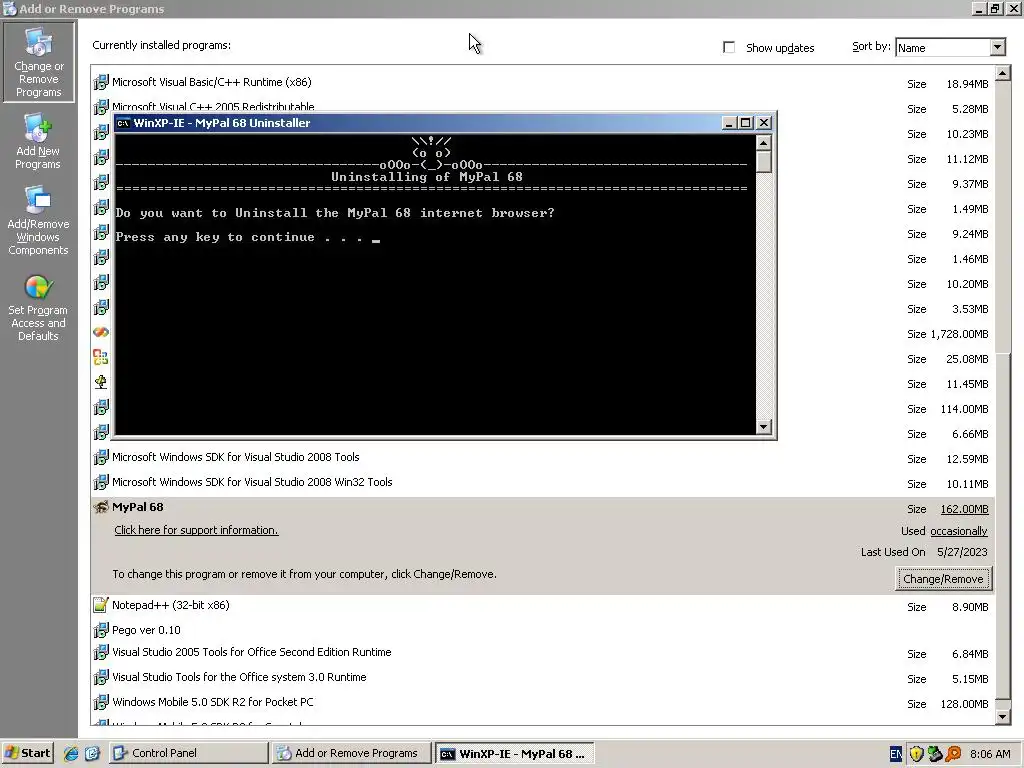
Task: Click Windows SDK for VS 2008 Tools icon
Action: point(101,457)
